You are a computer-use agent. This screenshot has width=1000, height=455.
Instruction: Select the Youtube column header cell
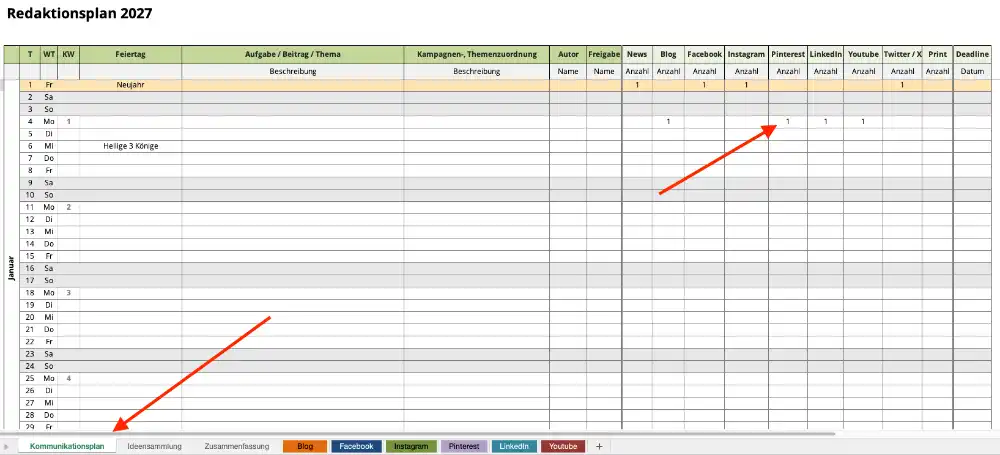click(x=864, y=54)
